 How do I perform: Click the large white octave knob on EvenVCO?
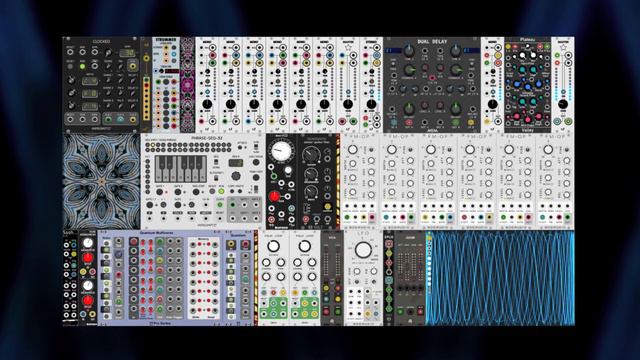click(x=281, y=151)
